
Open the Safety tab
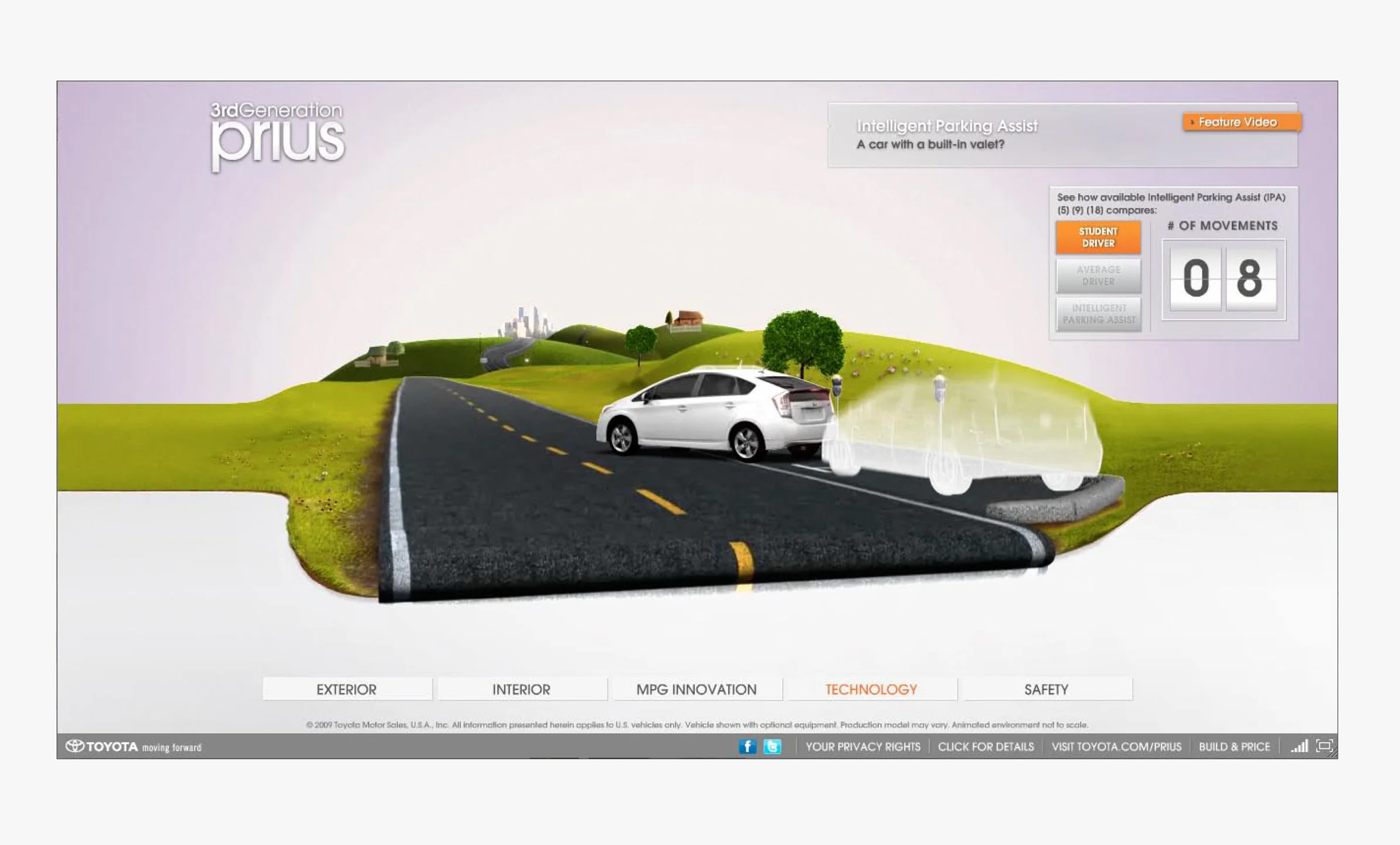pos(1047,689)
